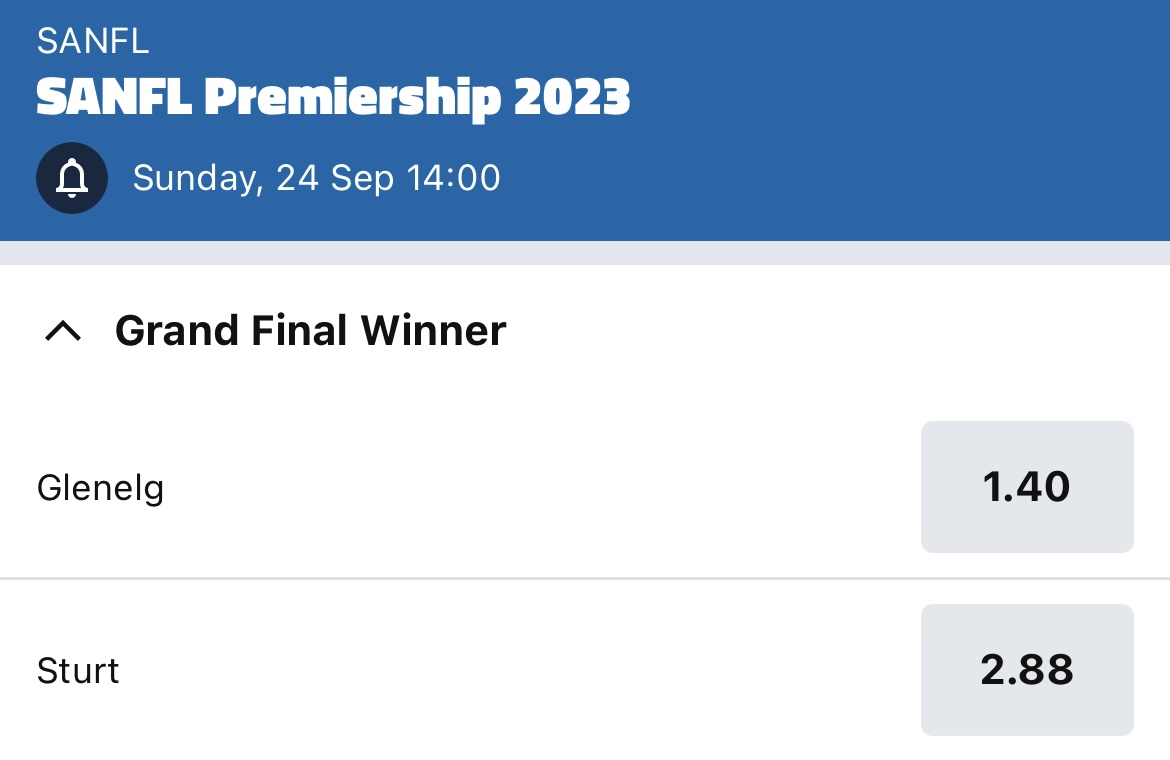1170x760 pixels.
Task: Click the Grand Final Winner heading
Action: [310, 330]
